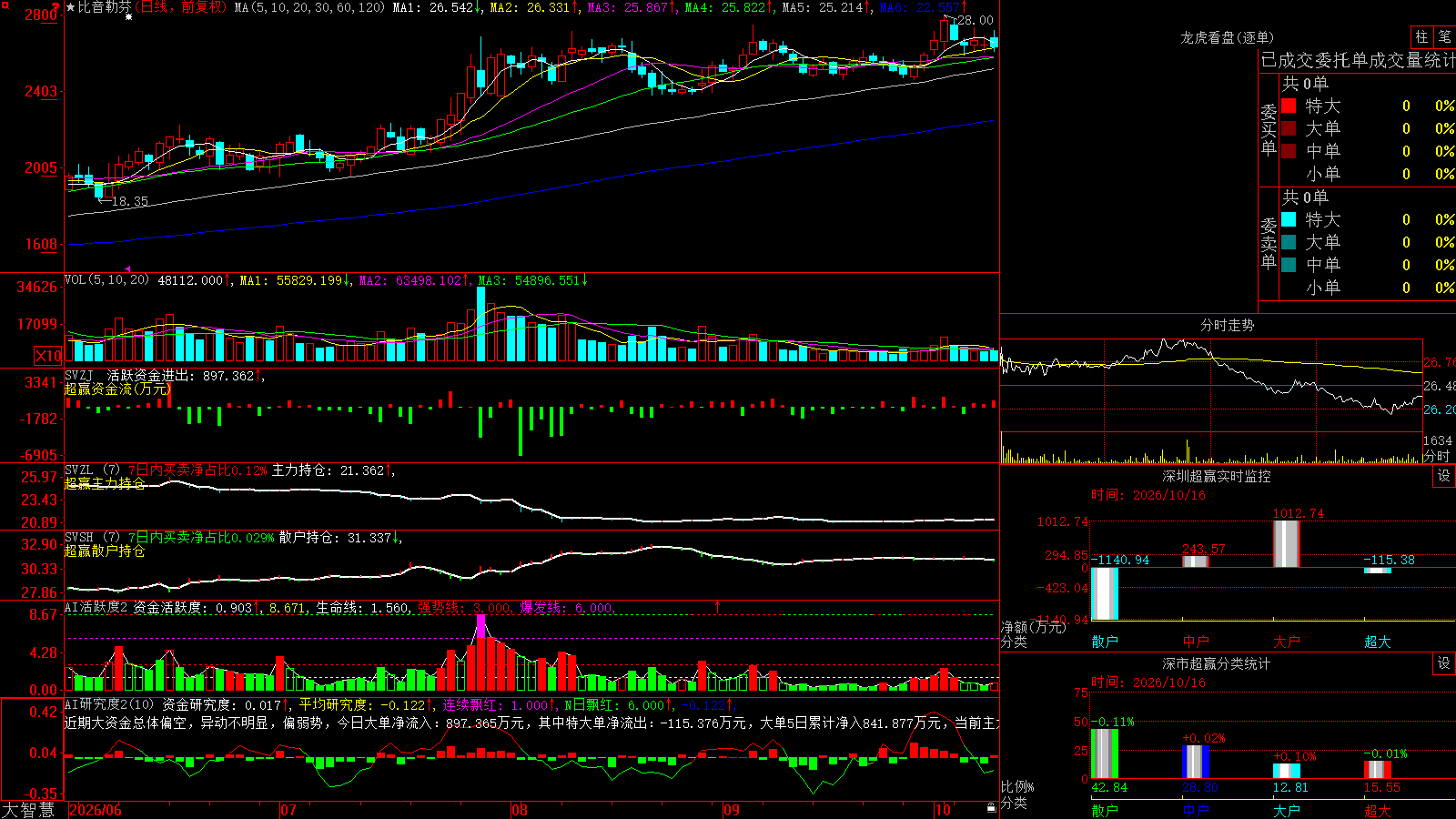Screen dimensions: 1456x819
Task: Click the X10 volume scale label
Action: point(48,356)
